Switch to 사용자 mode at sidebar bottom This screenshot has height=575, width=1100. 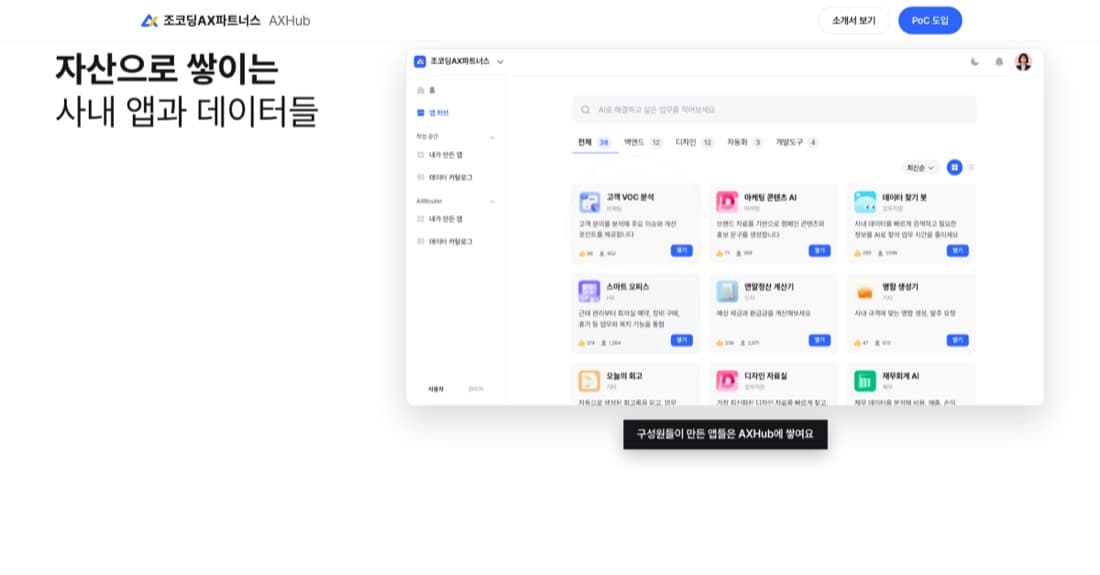tap(436, 389)
